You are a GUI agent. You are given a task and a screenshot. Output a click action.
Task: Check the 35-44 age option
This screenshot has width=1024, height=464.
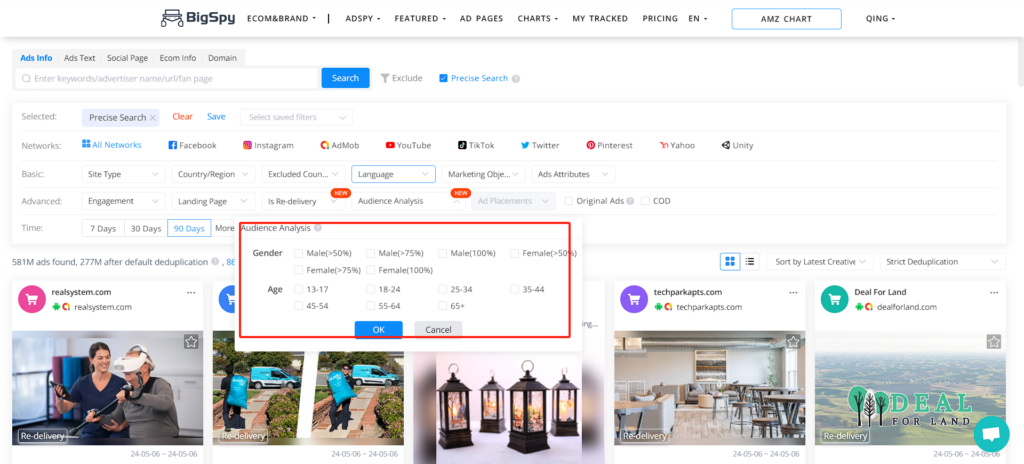[x=515, y=289]
